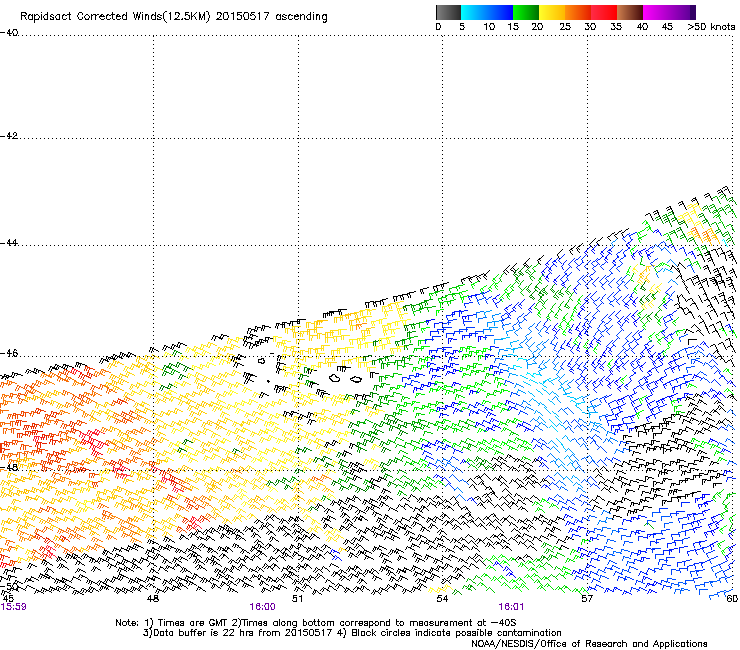Click the brown 35-40 knots legend segment

point(630,12)
